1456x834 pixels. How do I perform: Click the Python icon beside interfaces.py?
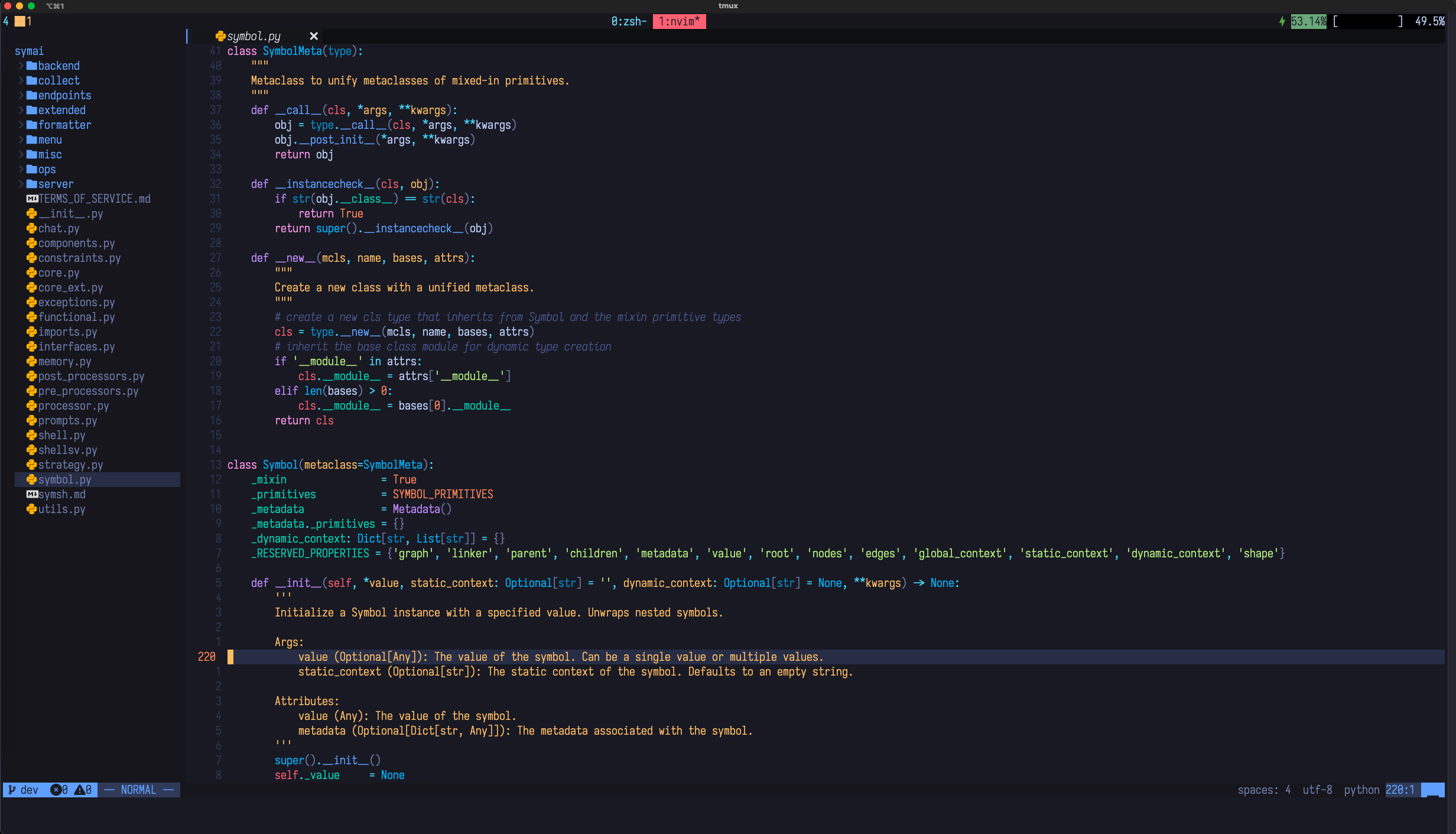(32, 346)
